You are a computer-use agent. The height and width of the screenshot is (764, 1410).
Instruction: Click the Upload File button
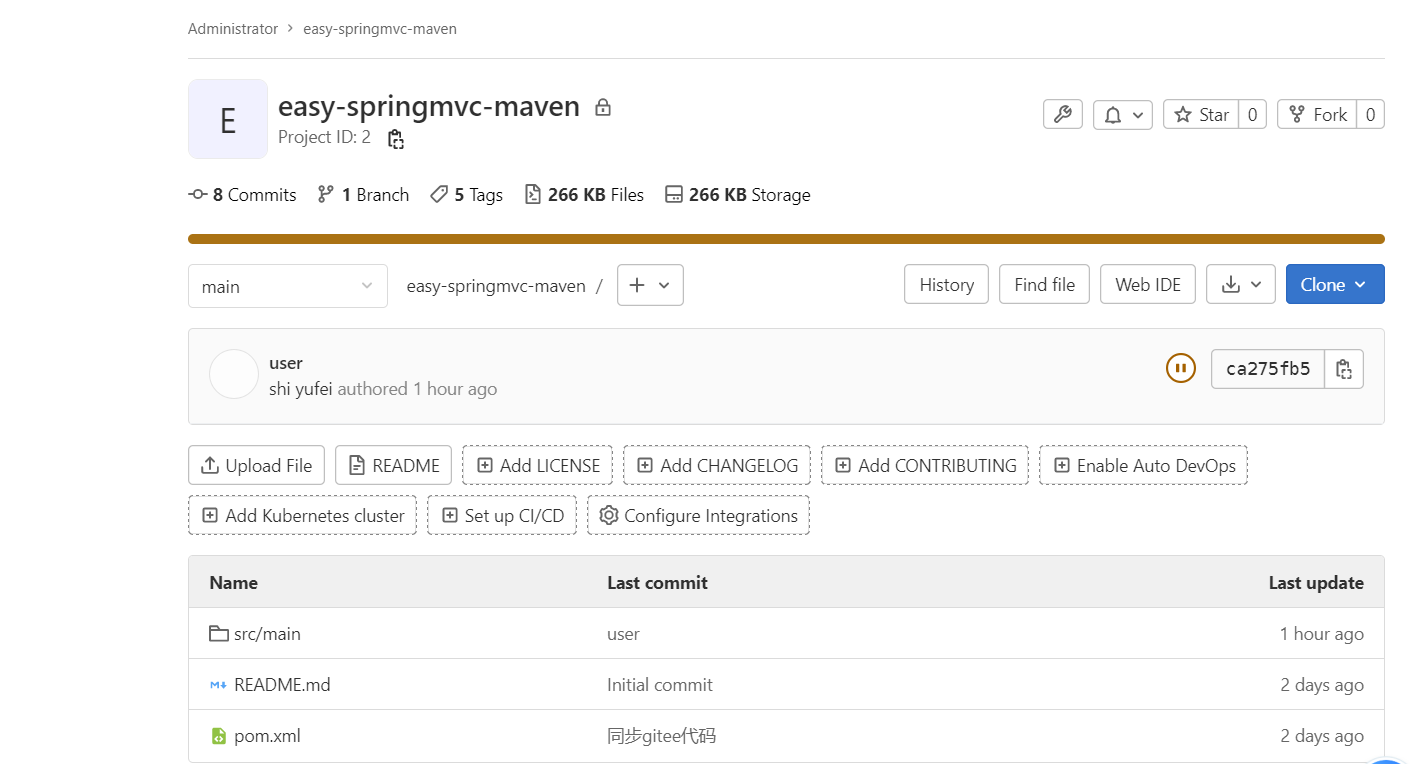(x=256, y=466)
